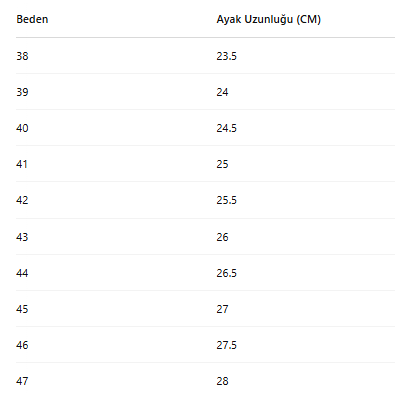Select size 41 cell
This screenshot has height=393, width=395.
[x=22, y=164]
